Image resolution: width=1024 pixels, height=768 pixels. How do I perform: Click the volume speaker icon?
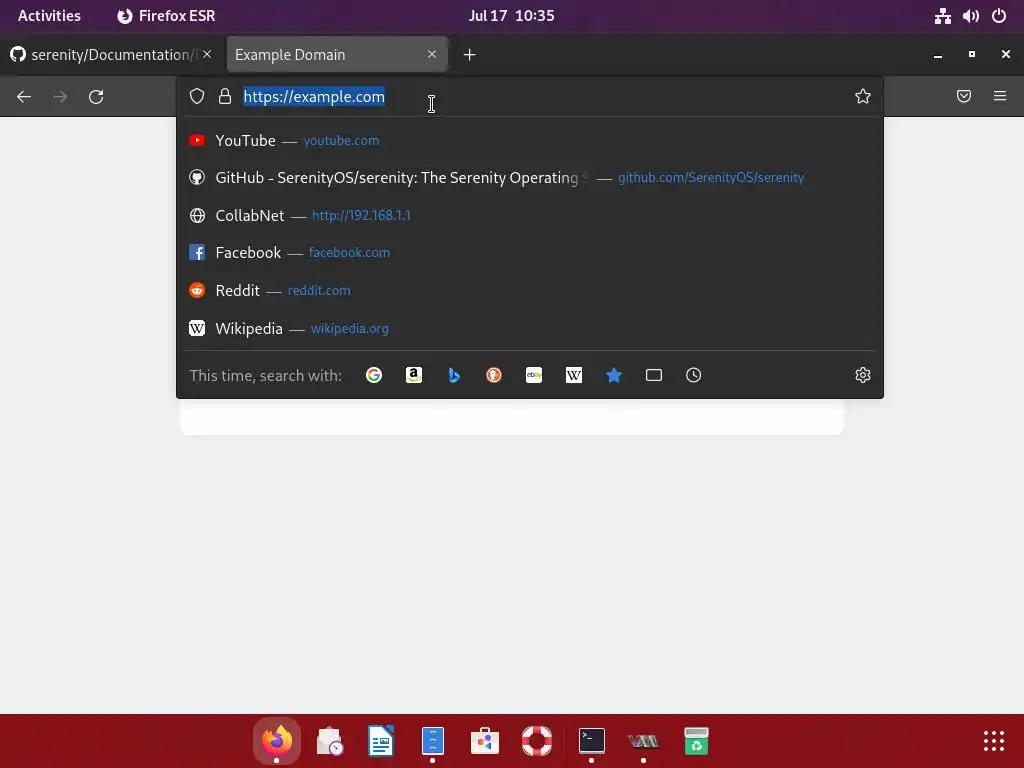pos(970,16)
